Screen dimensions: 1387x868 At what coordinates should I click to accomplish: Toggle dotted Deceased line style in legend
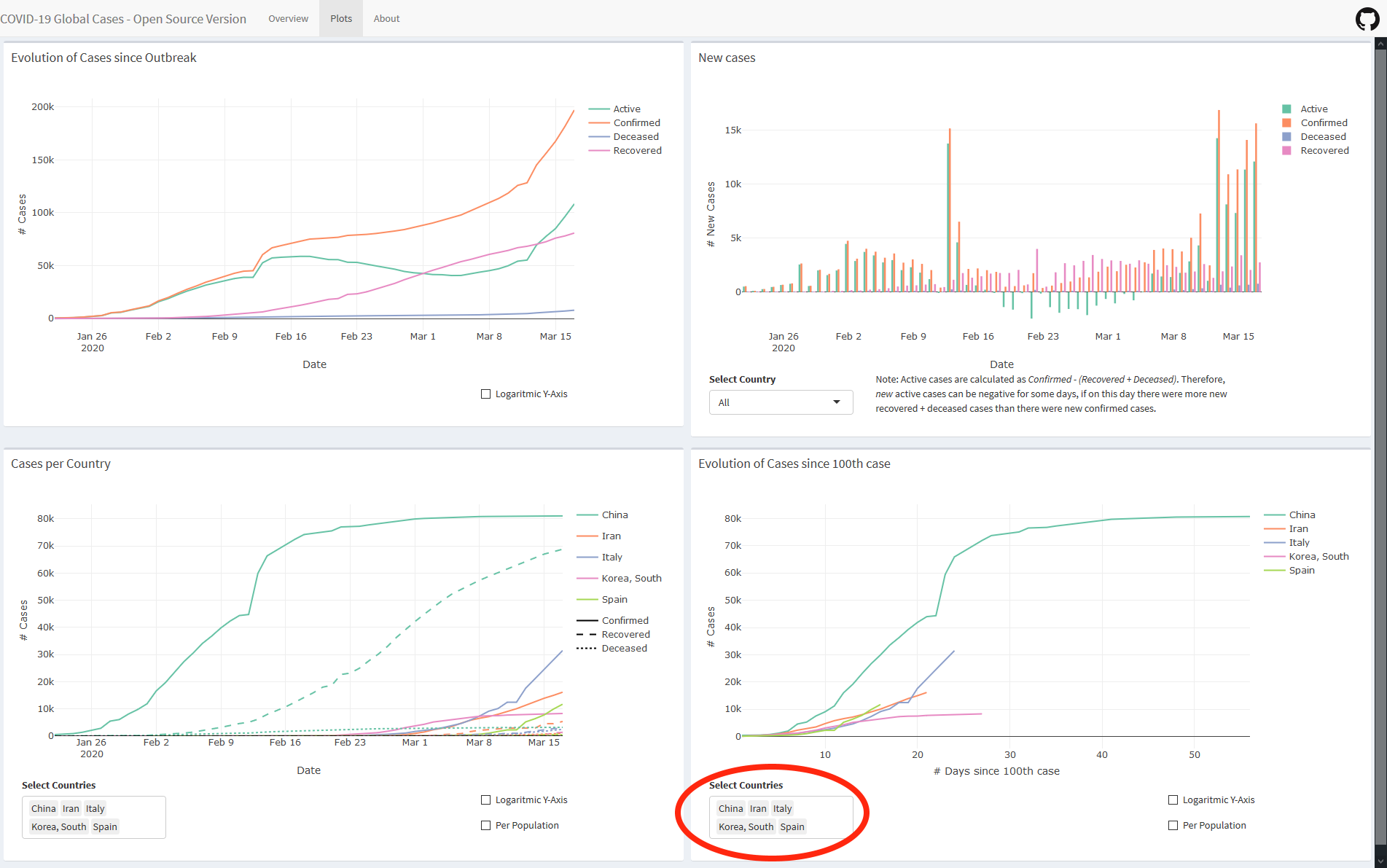point(612,649)
